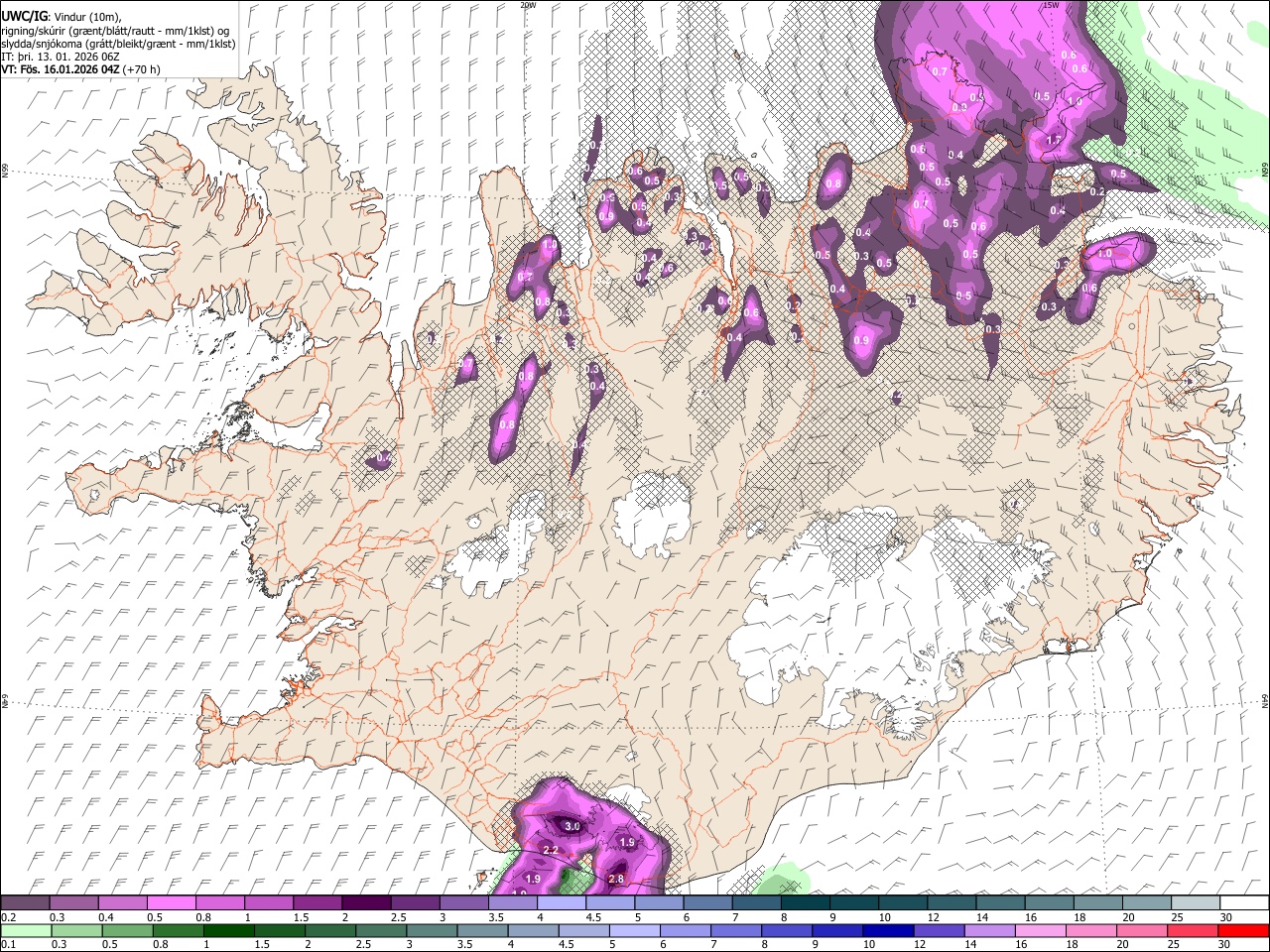Select the 'rigning/skúrir' legend description line
The image size is (1270, 952).
pyautogui.click(x=116, y=31)
